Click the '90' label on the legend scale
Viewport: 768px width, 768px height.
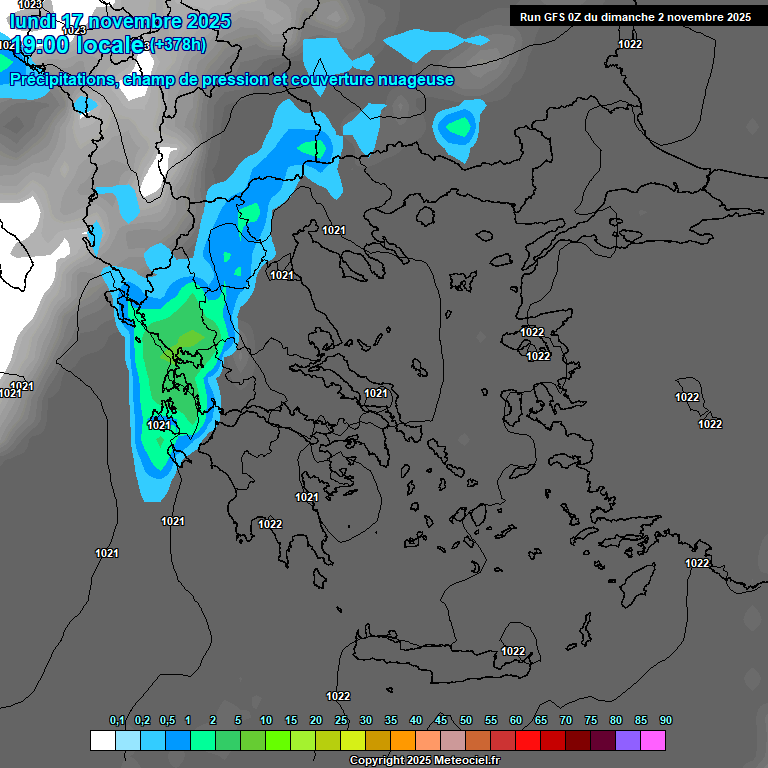tap(665, 721)
